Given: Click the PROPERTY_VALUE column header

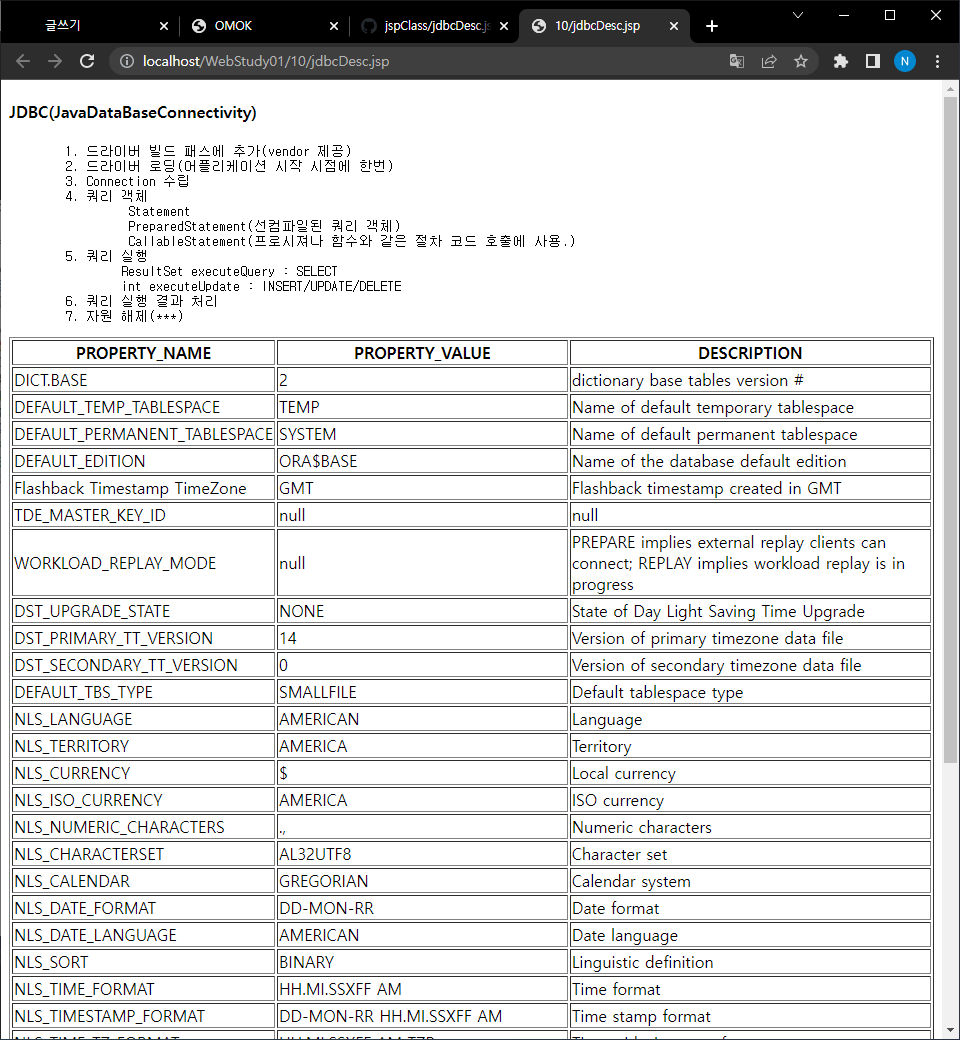Looking at the screenshot, I should [x=422, y=353].
